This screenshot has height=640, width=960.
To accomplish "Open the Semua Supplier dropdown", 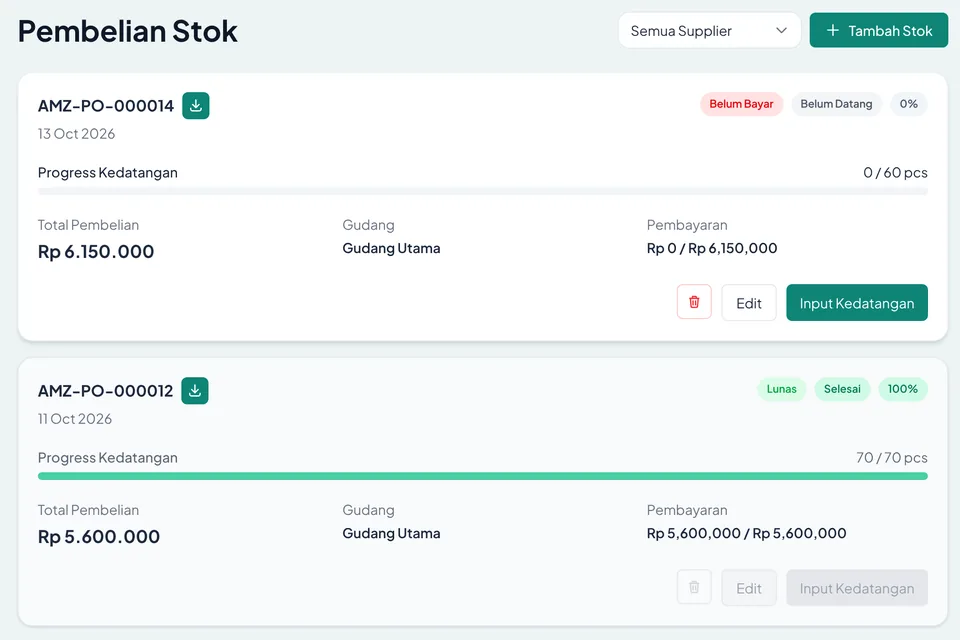I will 709,31.
